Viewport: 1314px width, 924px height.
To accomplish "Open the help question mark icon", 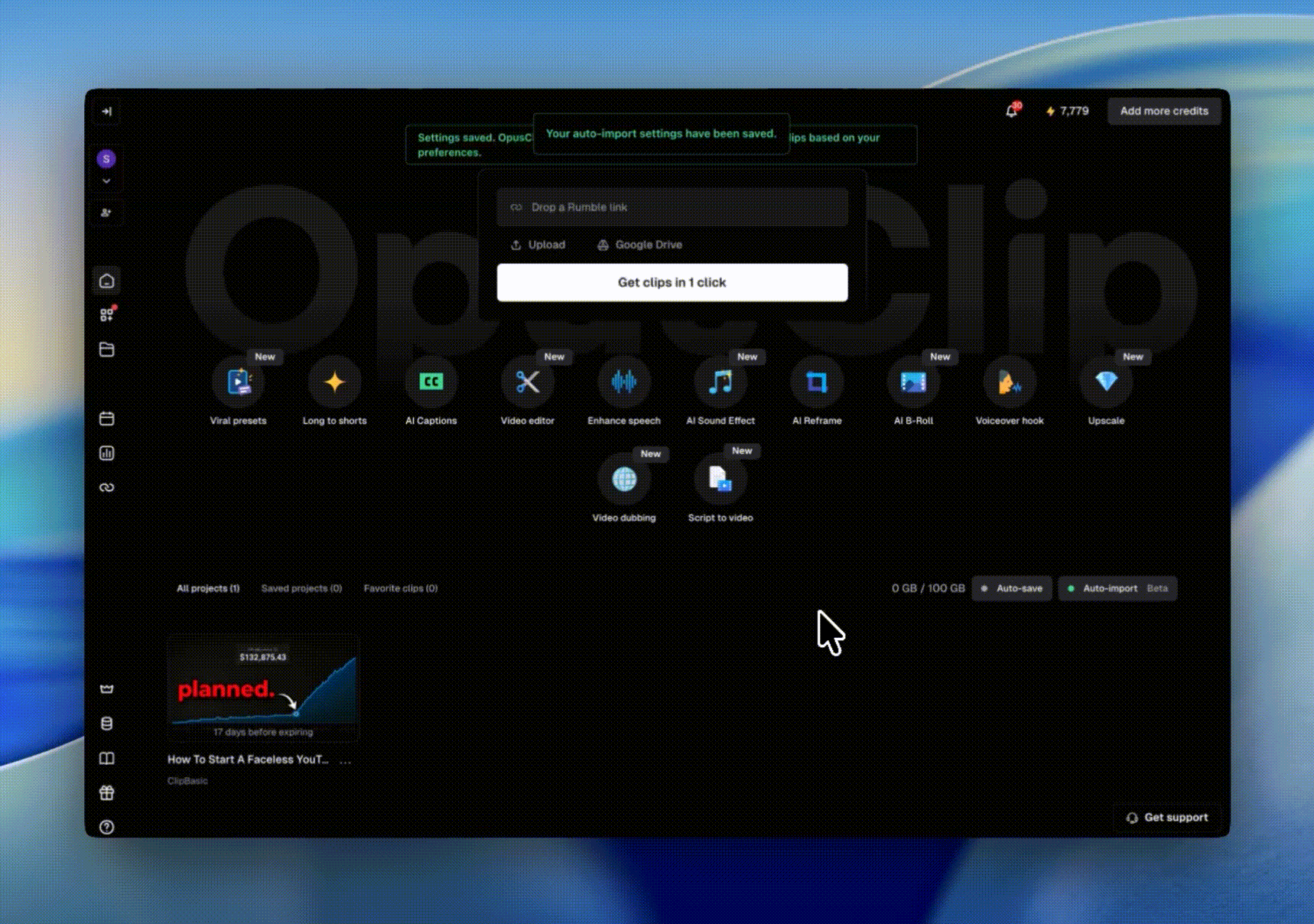I will (x=106, y=827).
